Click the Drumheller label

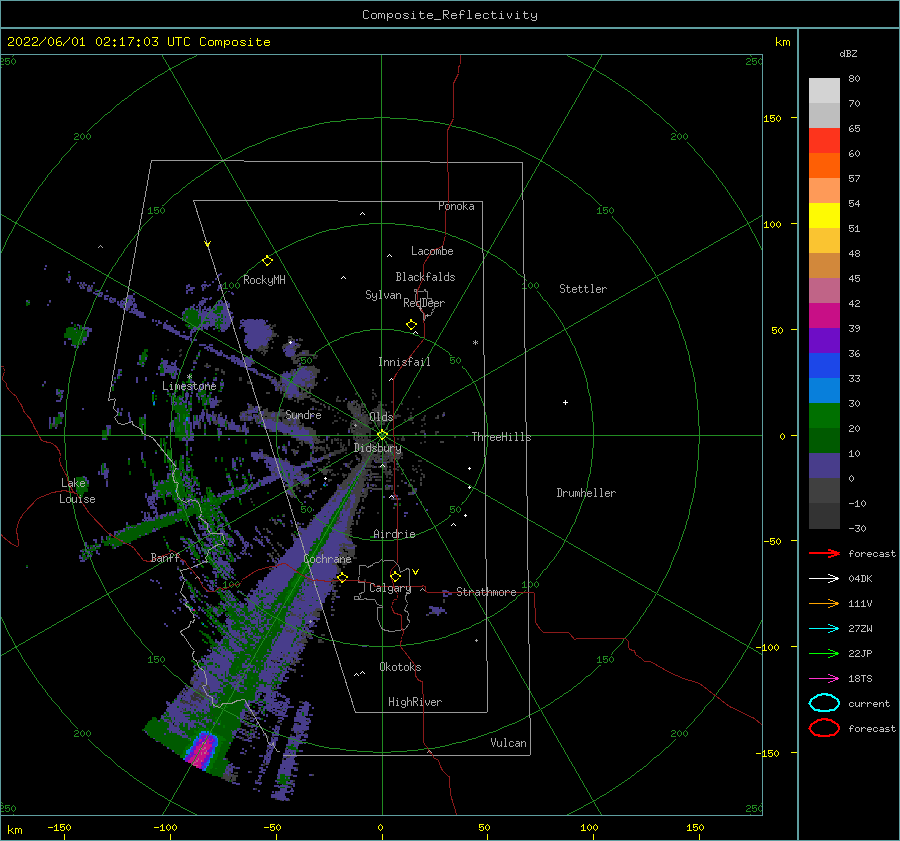pos(586,493)
